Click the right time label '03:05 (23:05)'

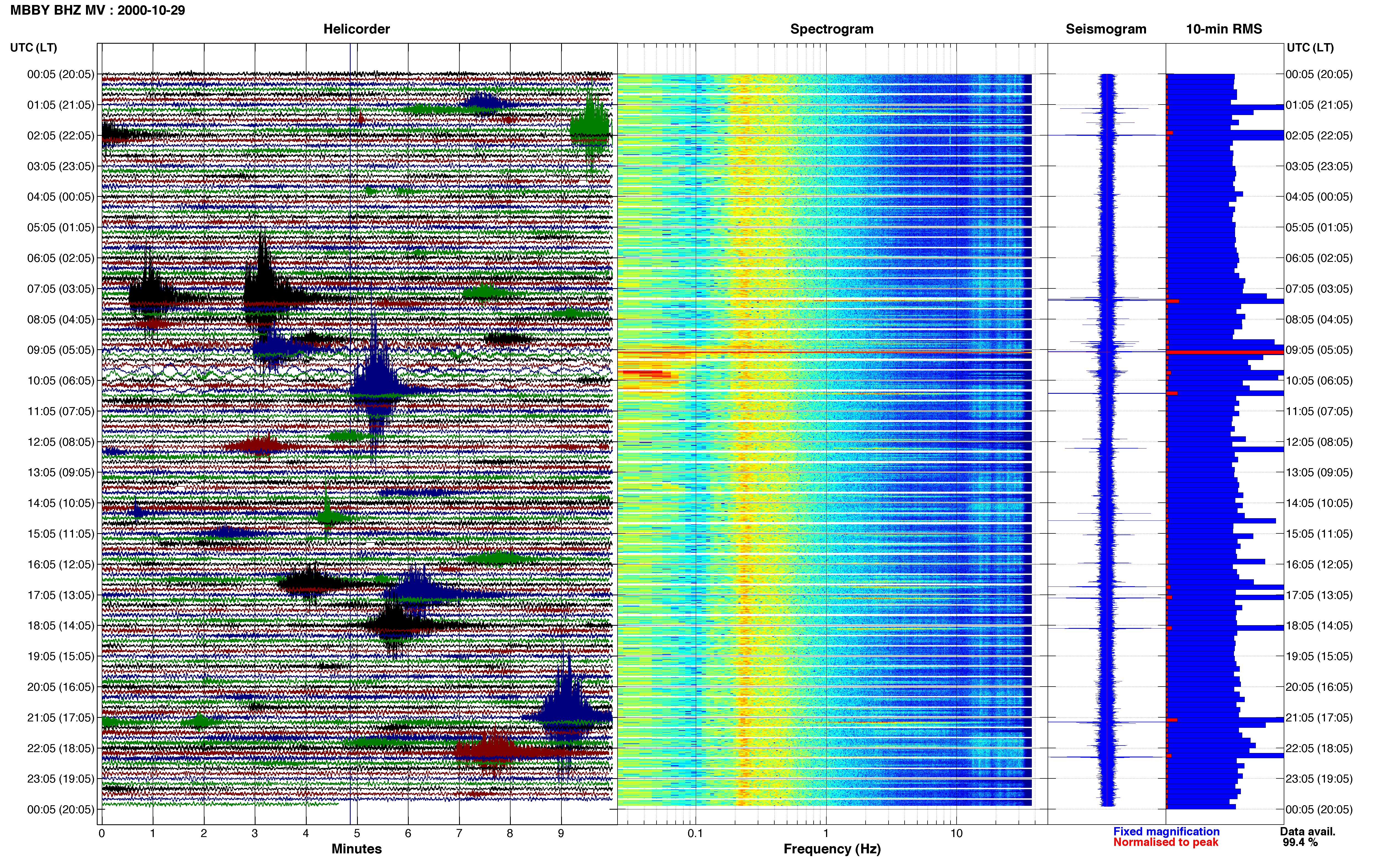1319,166
